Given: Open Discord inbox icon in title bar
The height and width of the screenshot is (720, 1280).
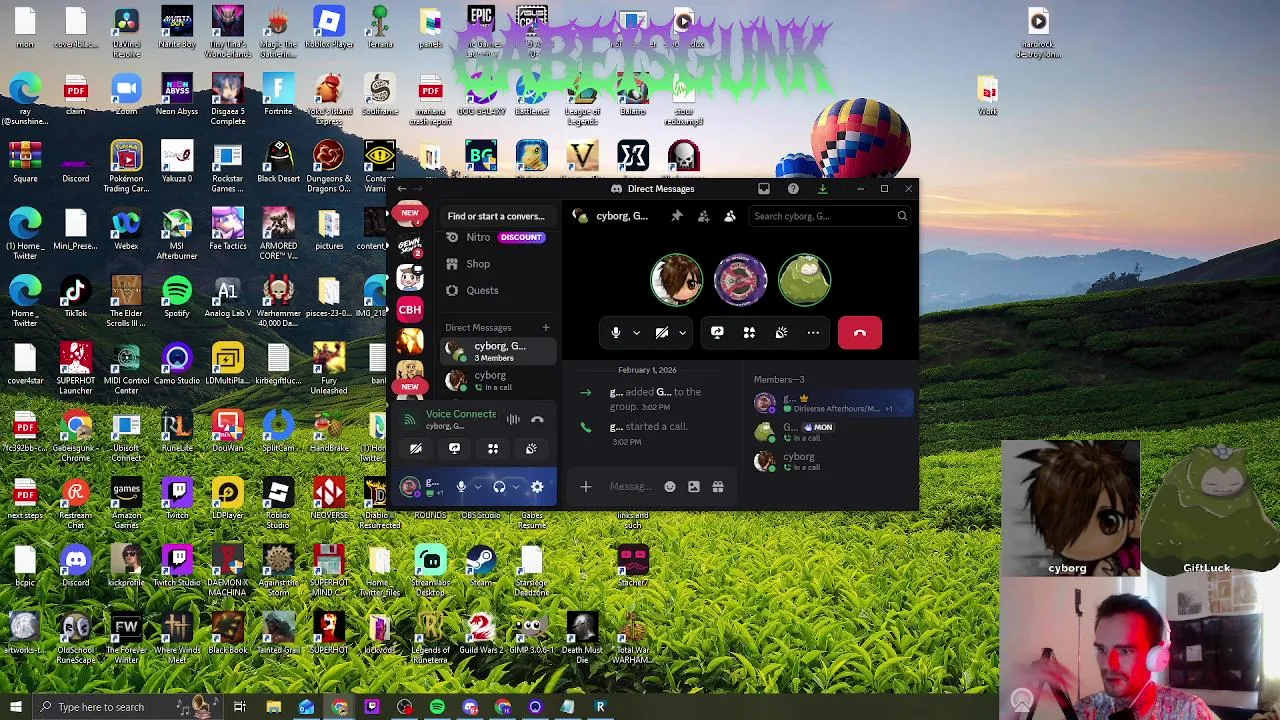Looking at the screenshot, I should [x=764, y=189].
